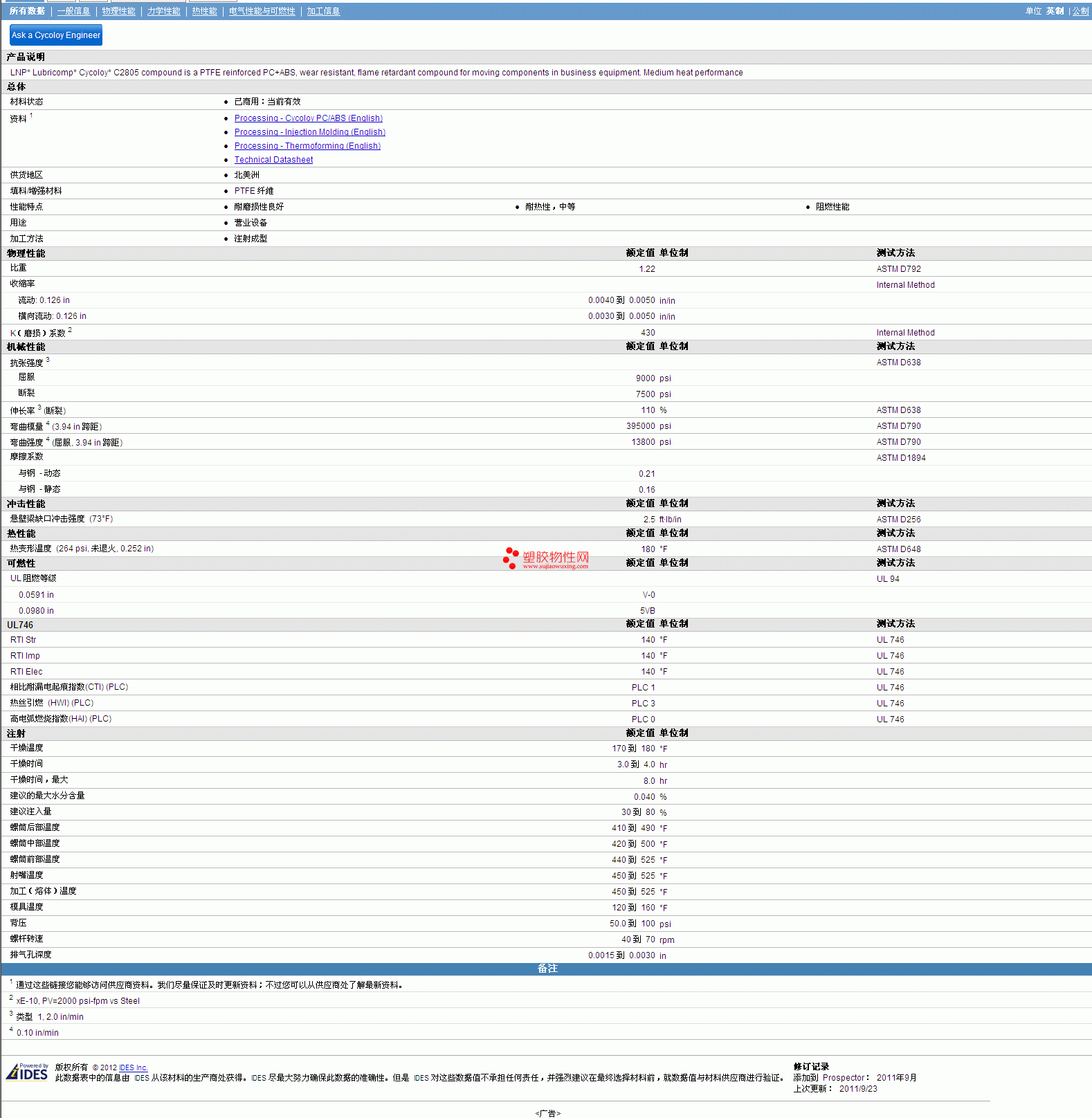
Task: Open Processing - Cycoloy PC/ABS (English) link
Action: 308,118
